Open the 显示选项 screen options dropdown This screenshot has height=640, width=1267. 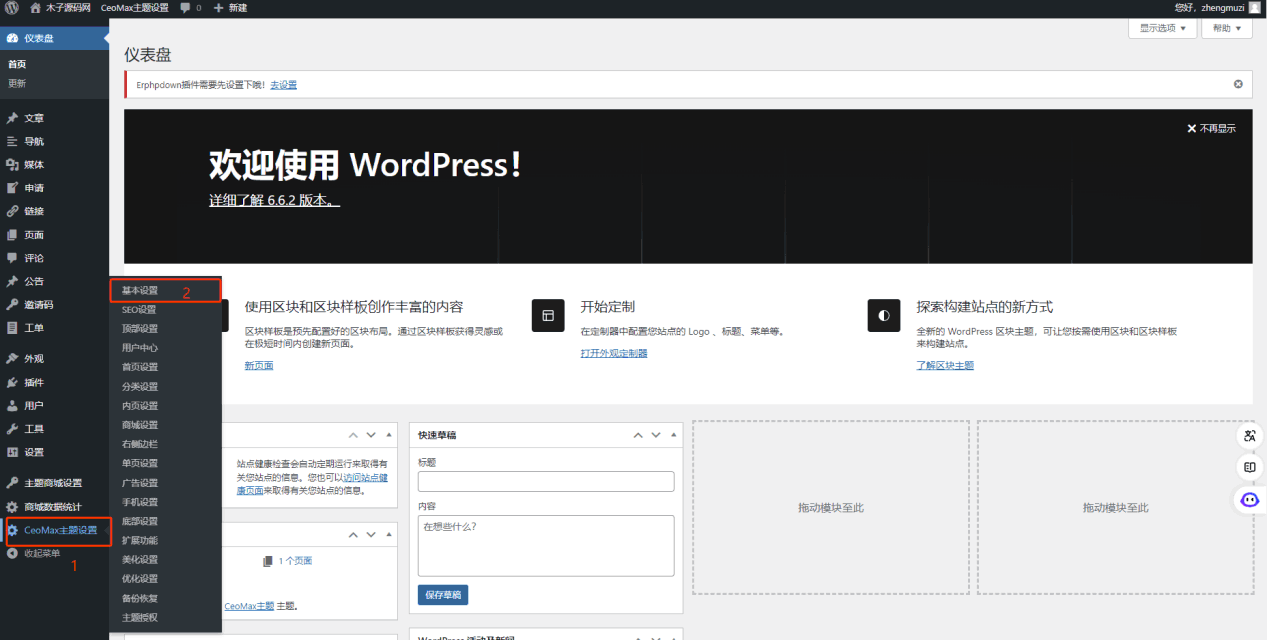(x=1162, y=28)
